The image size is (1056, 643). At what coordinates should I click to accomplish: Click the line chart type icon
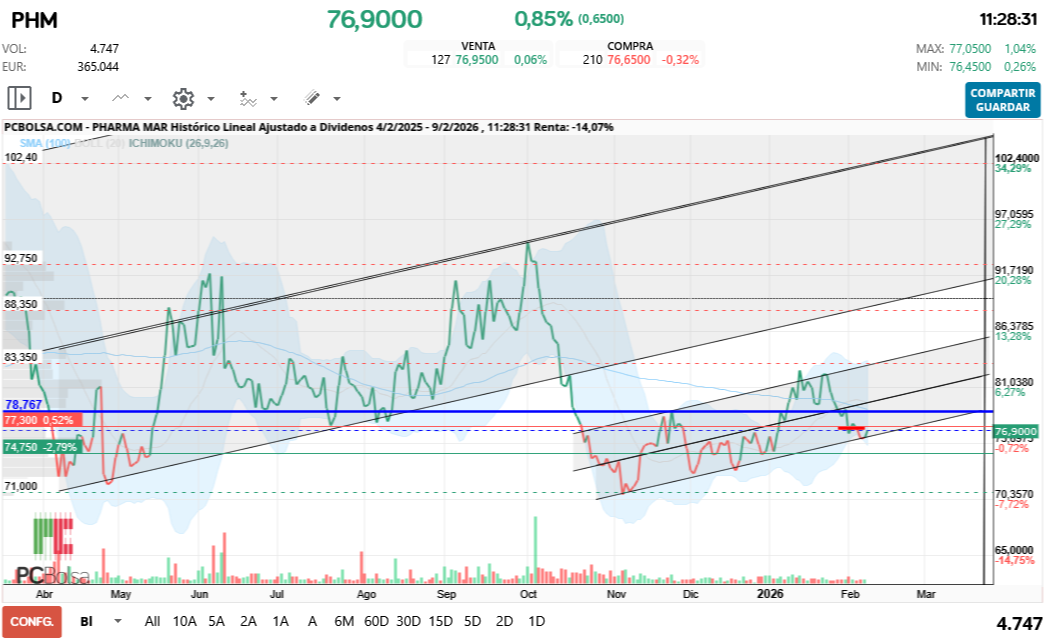click(121, 98)
